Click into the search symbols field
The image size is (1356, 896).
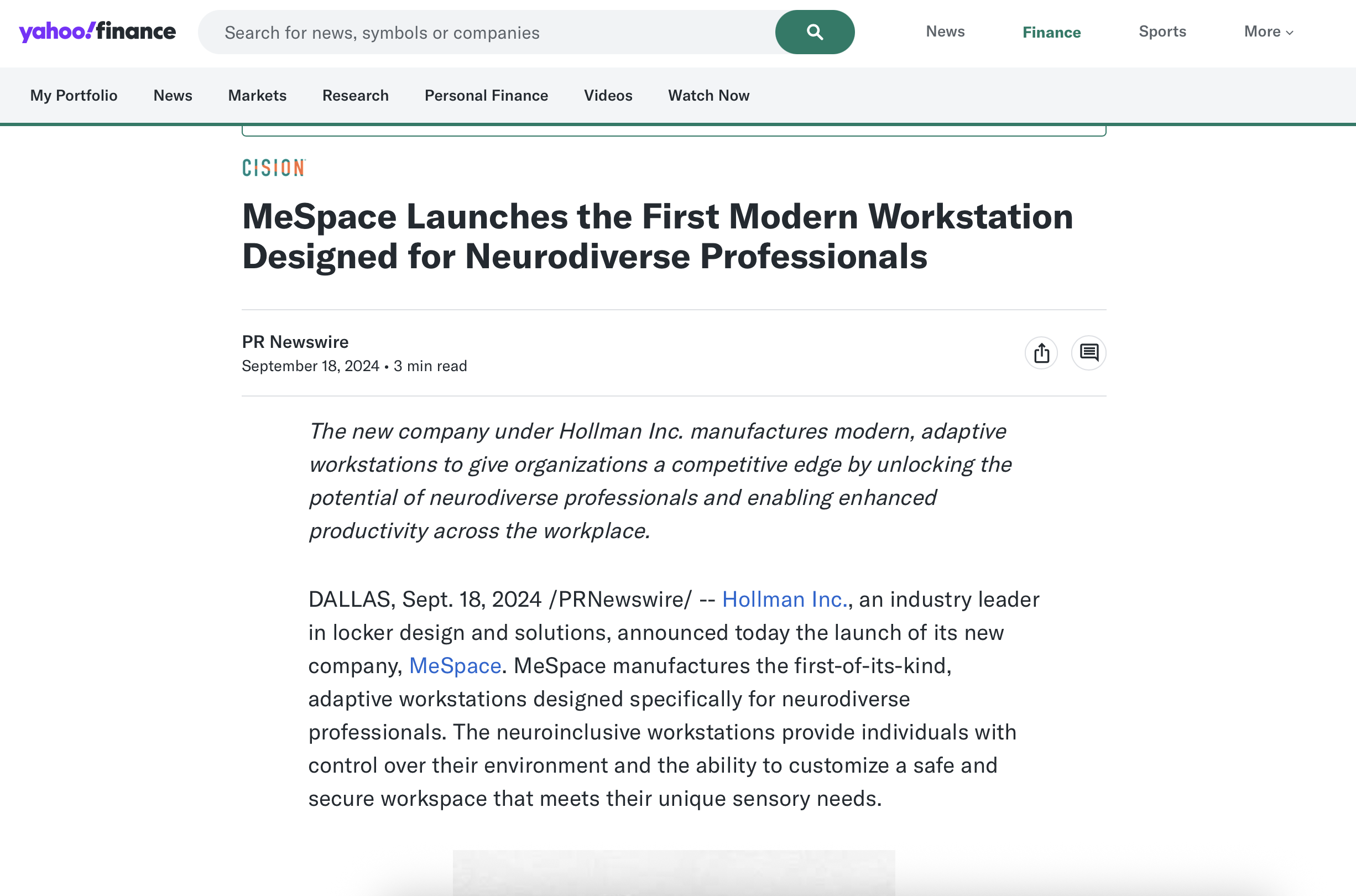[x=486, y=33]
